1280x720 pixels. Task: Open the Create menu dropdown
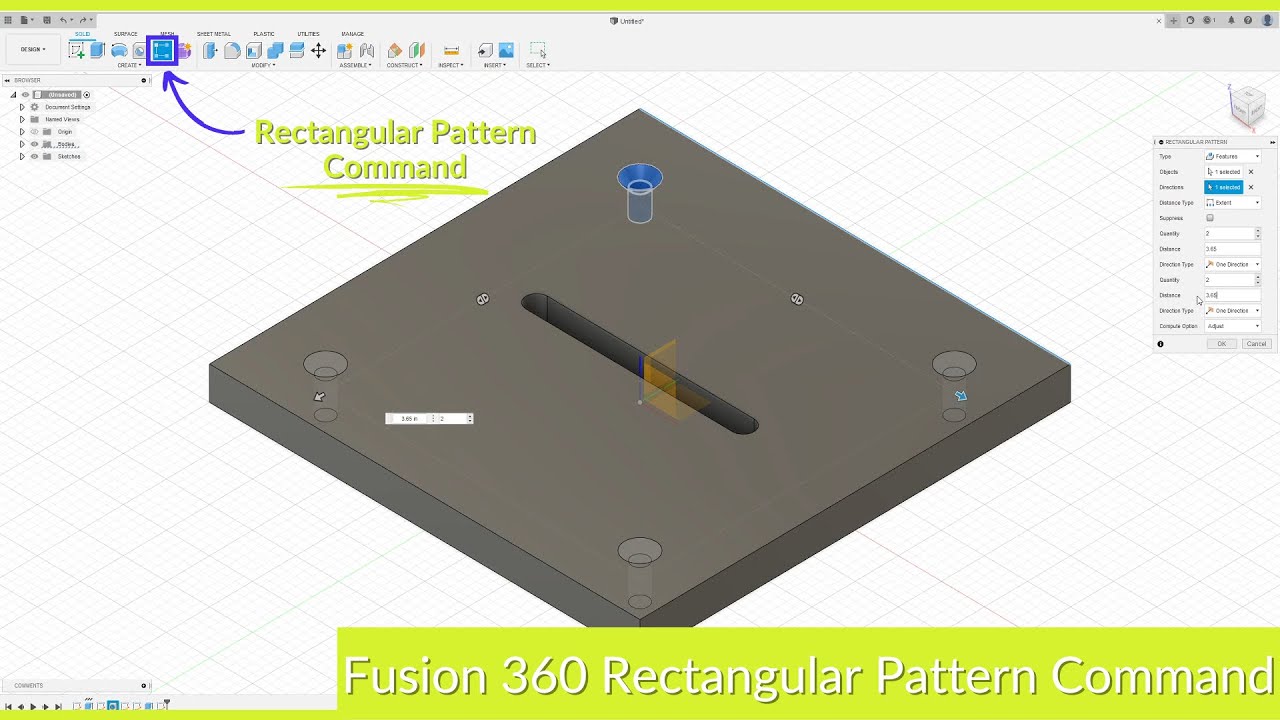coord(129,65)
